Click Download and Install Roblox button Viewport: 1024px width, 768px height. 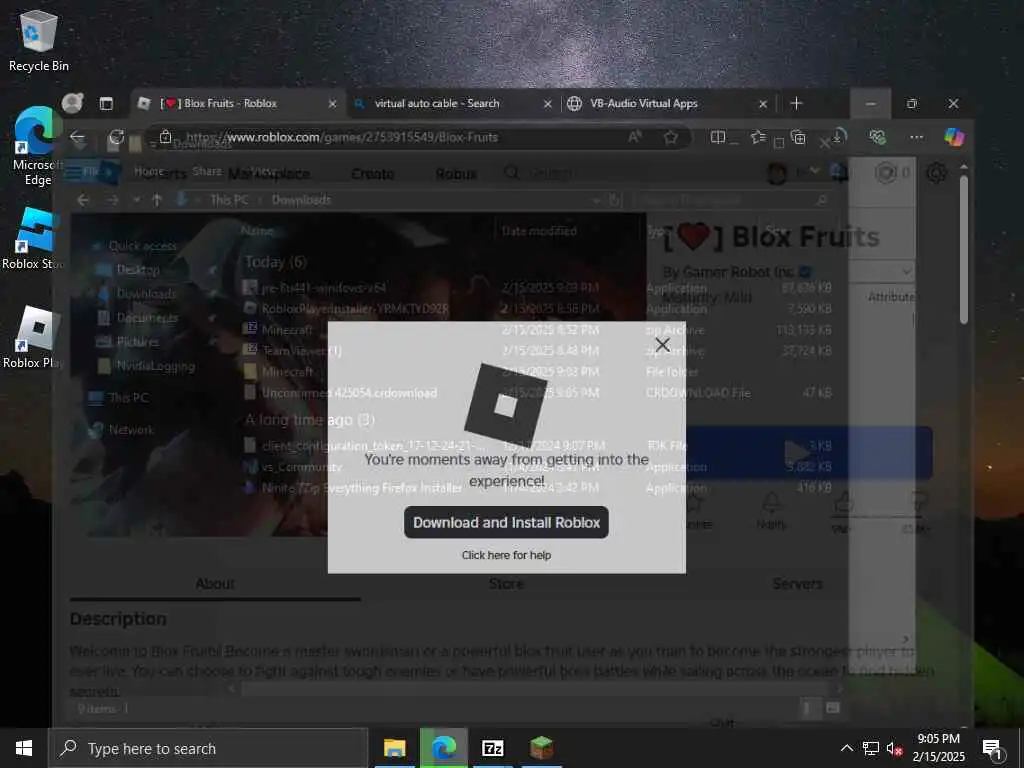(x=506, y=522)
